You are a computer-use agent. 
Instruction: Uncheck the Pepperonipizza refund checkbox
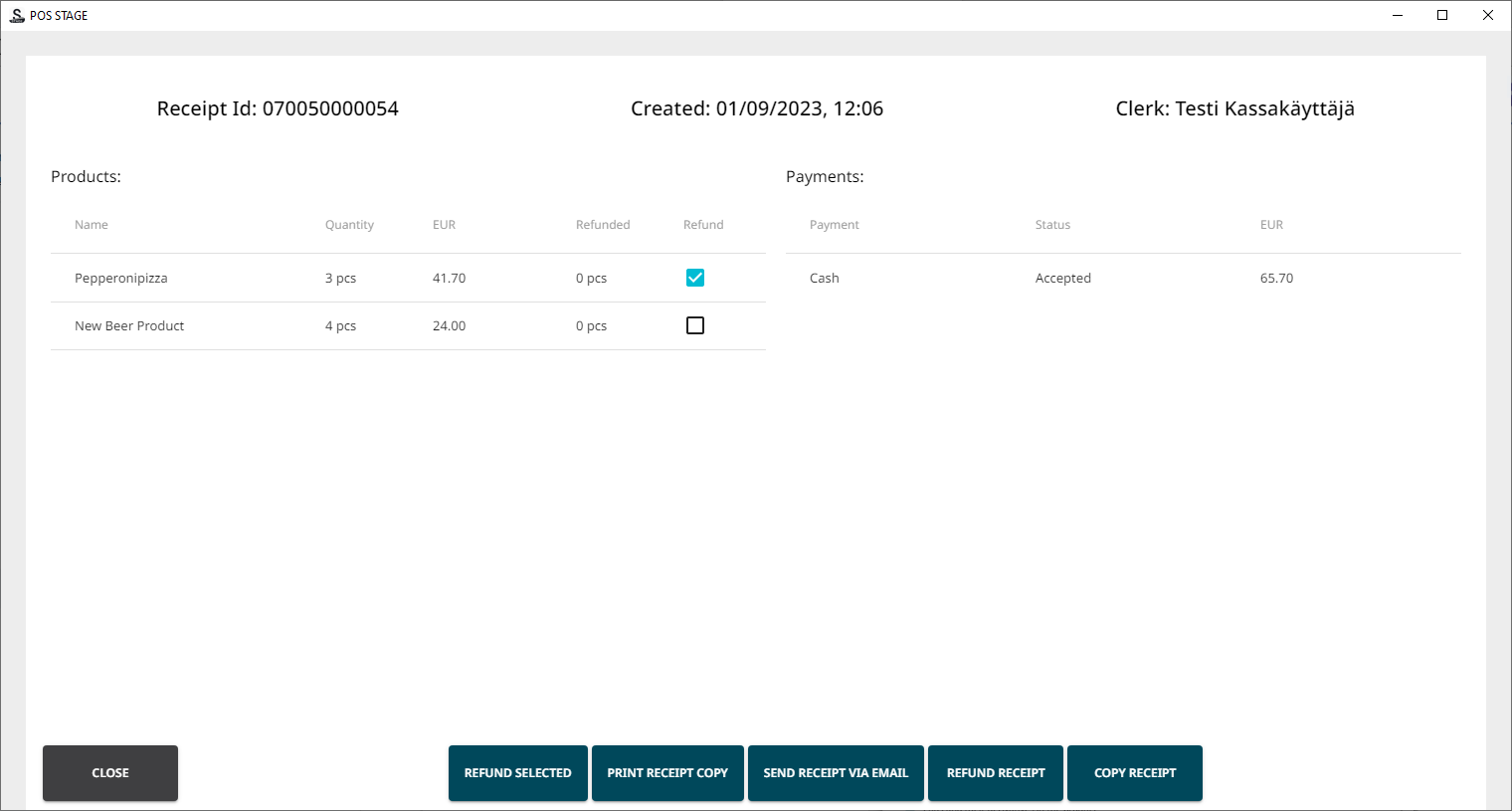(x=695, y=278)
